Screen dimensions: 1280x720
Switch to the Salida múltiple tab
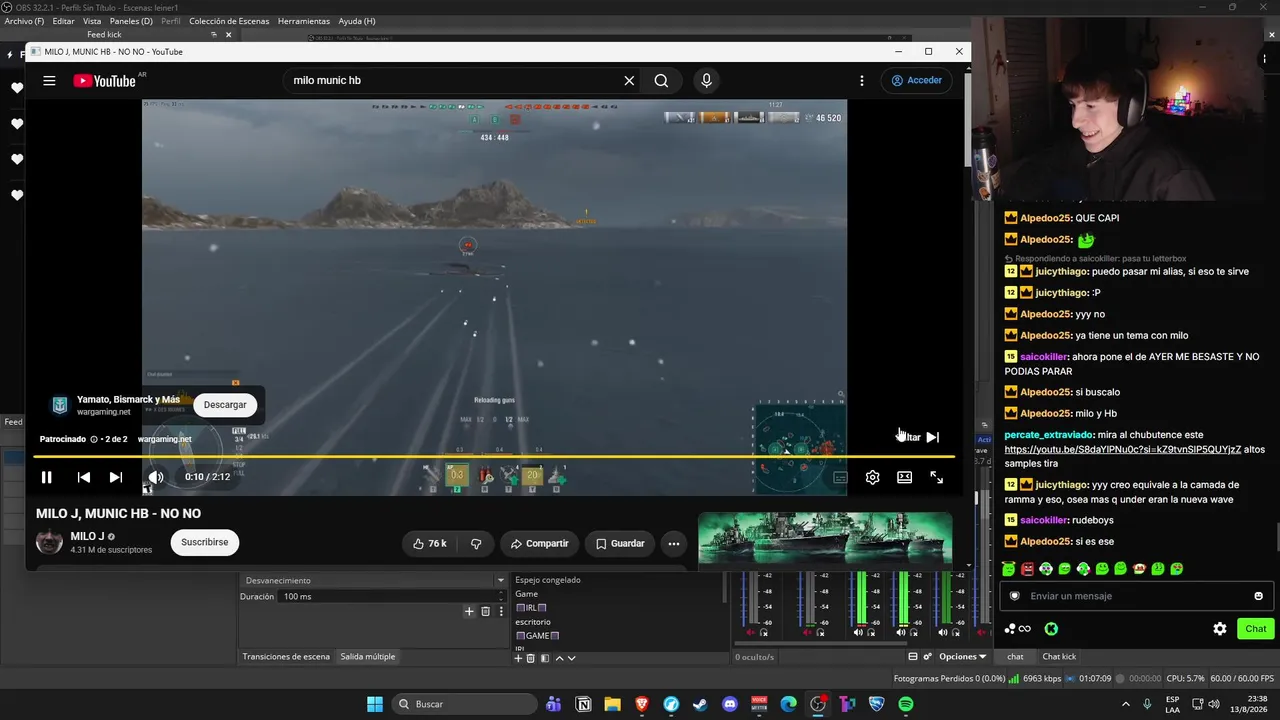coord(368,657)
